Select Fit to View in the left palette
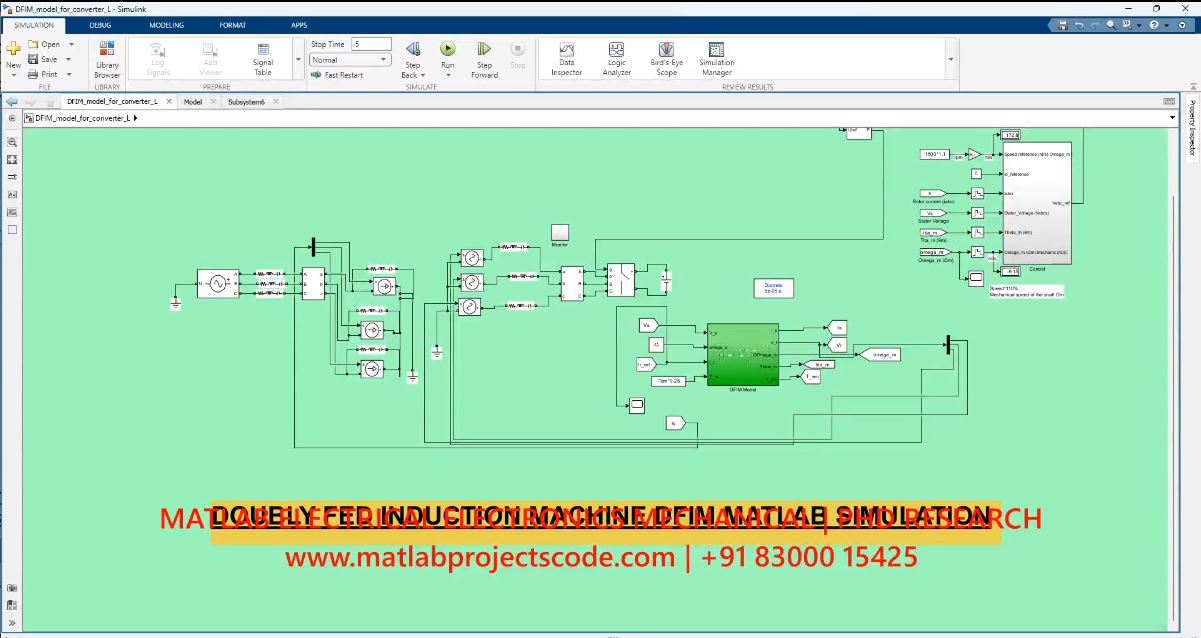Image resolution: width=1201 pixels, height=638 pixels. (12, 159)
